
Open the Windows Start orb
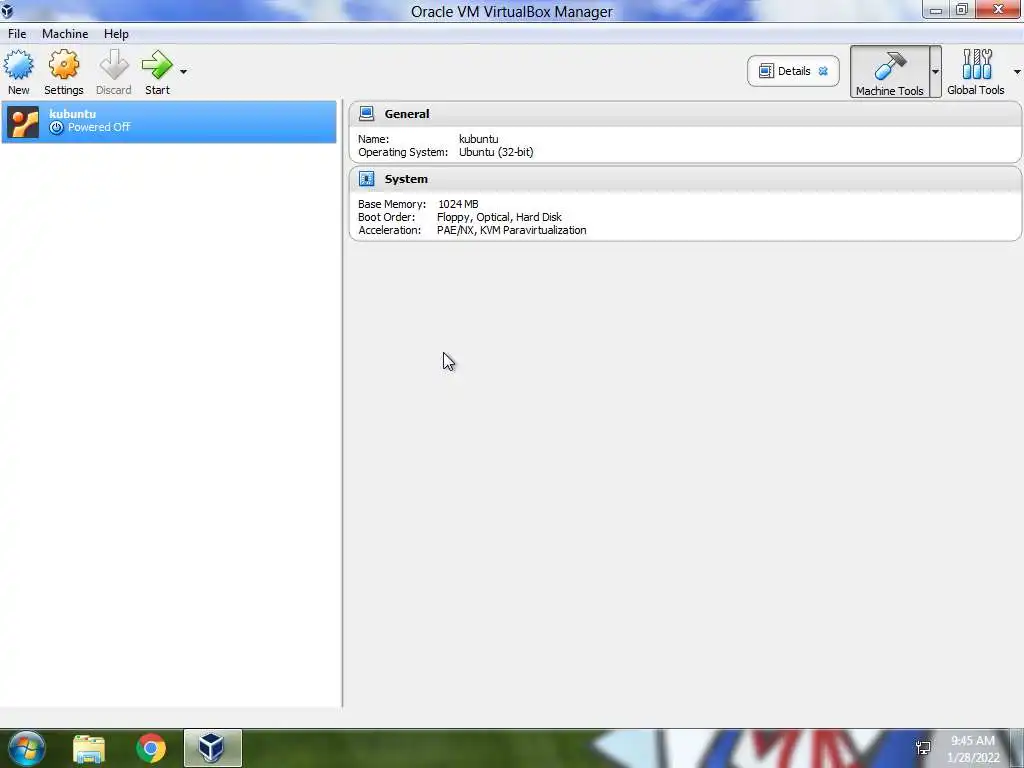26,748
